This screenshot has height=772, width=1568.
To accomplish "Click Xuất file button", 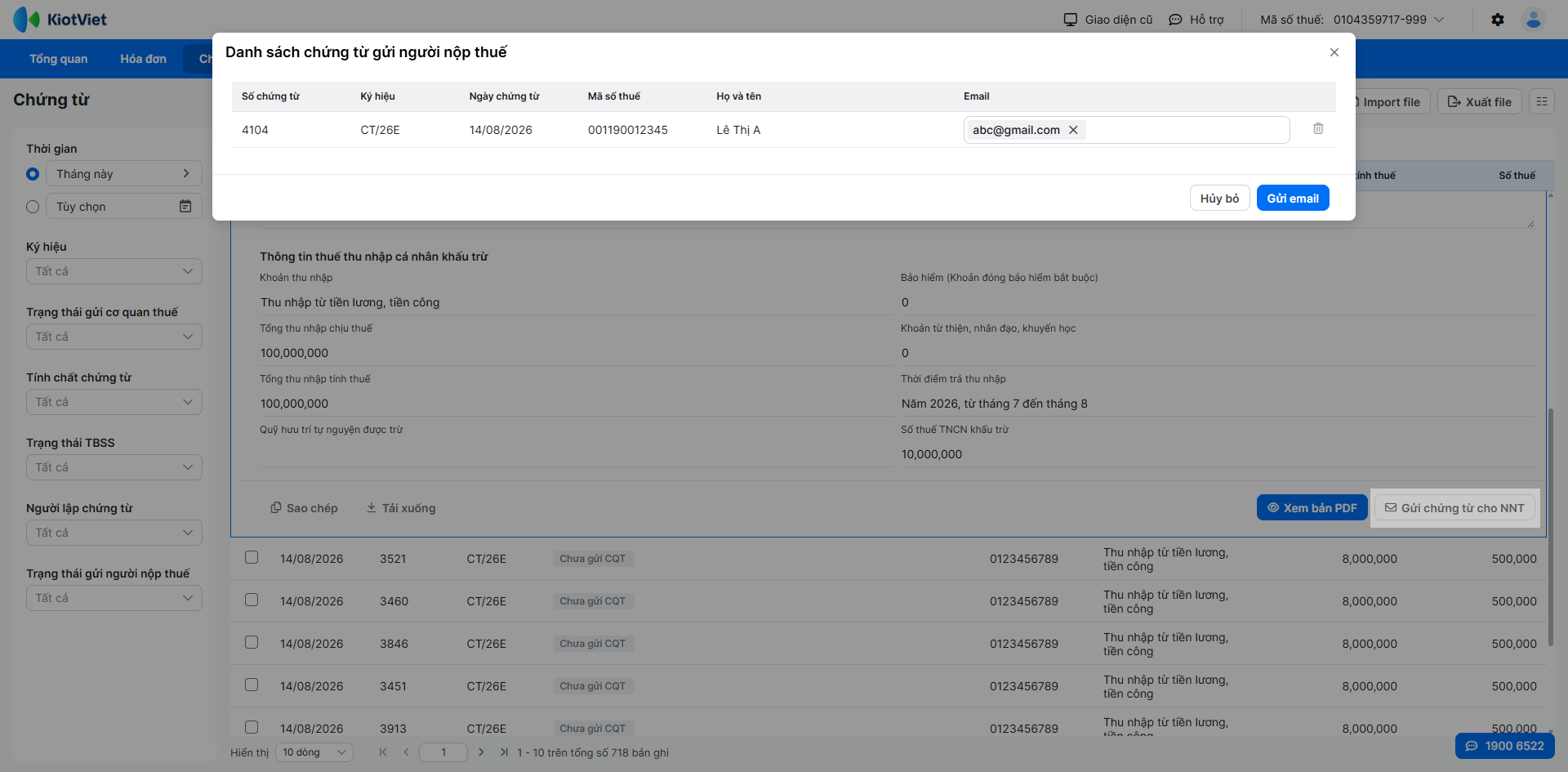I will (x=1480, y=102).
